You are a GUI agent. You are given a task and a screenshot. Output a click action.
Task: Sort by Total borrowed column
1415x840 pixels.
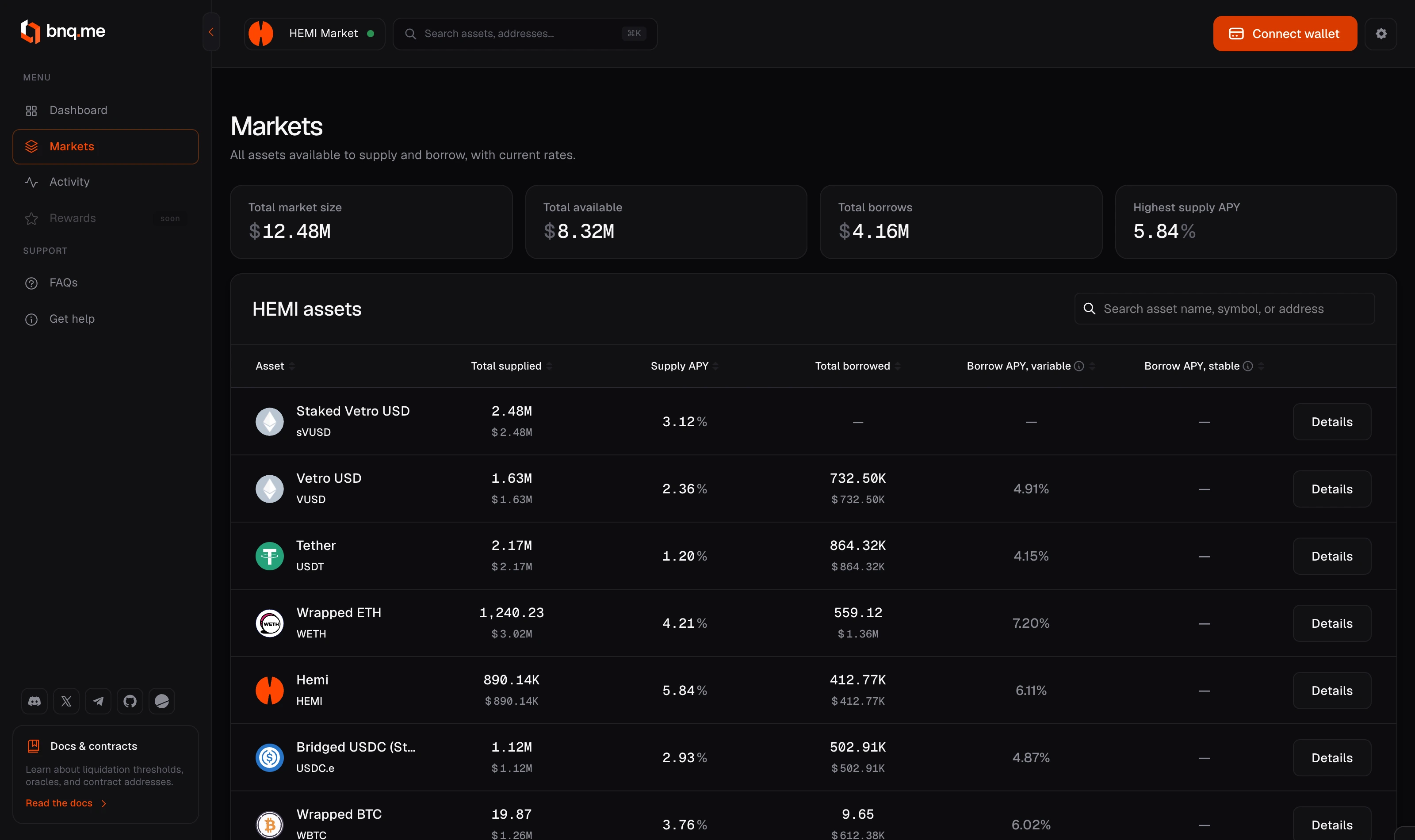click(x=857, y=366)
